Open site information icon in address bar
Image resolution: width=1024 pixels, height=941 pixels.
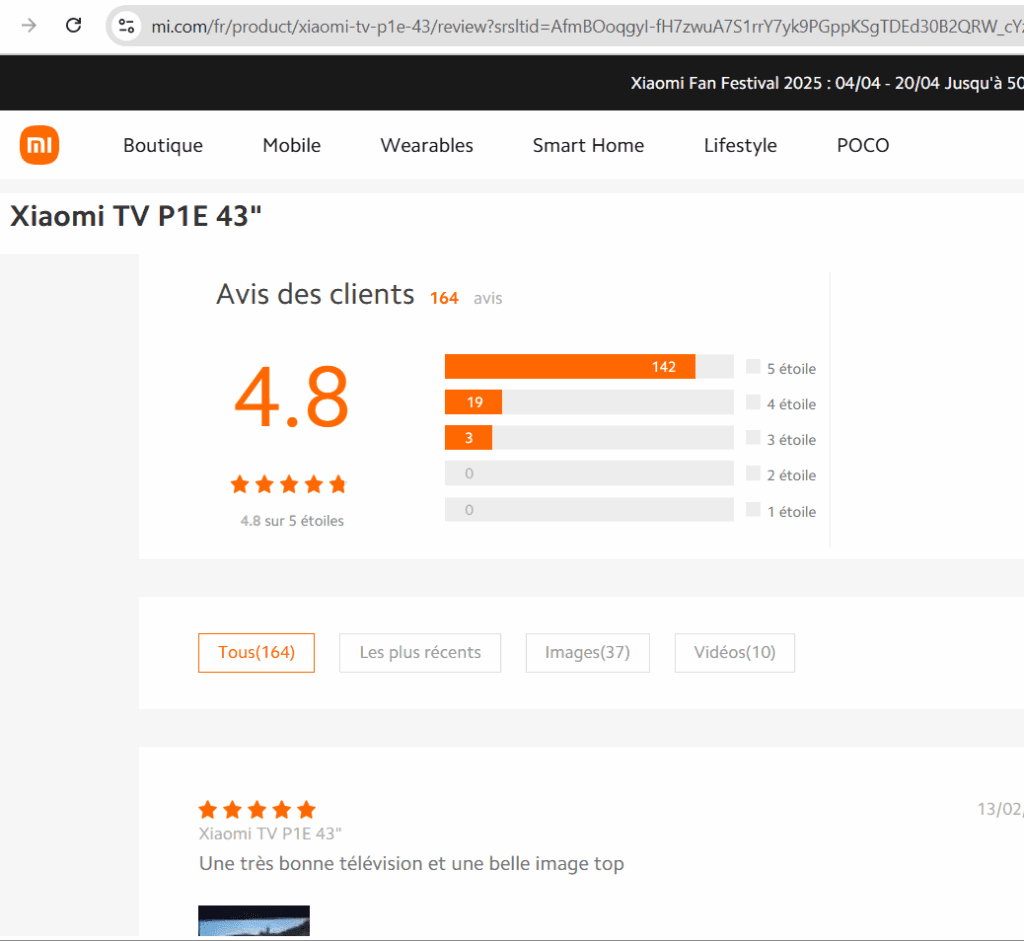coord(127,26)
